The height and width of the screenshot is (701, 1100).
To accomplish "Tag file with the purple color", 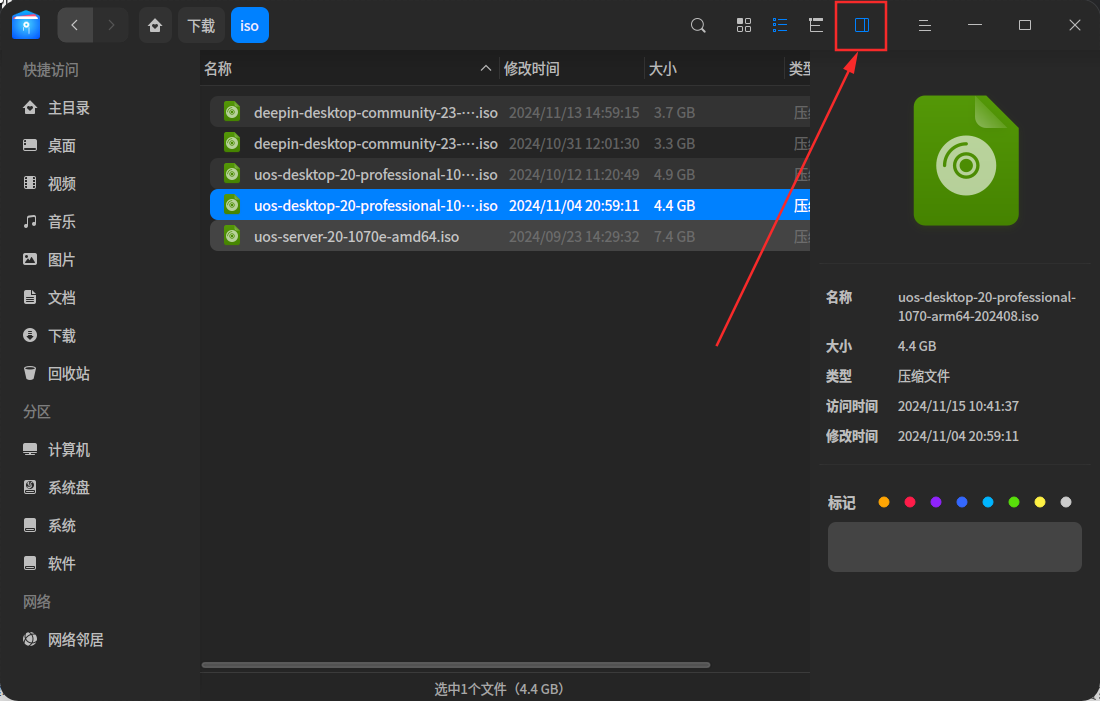I will point(936,502).
